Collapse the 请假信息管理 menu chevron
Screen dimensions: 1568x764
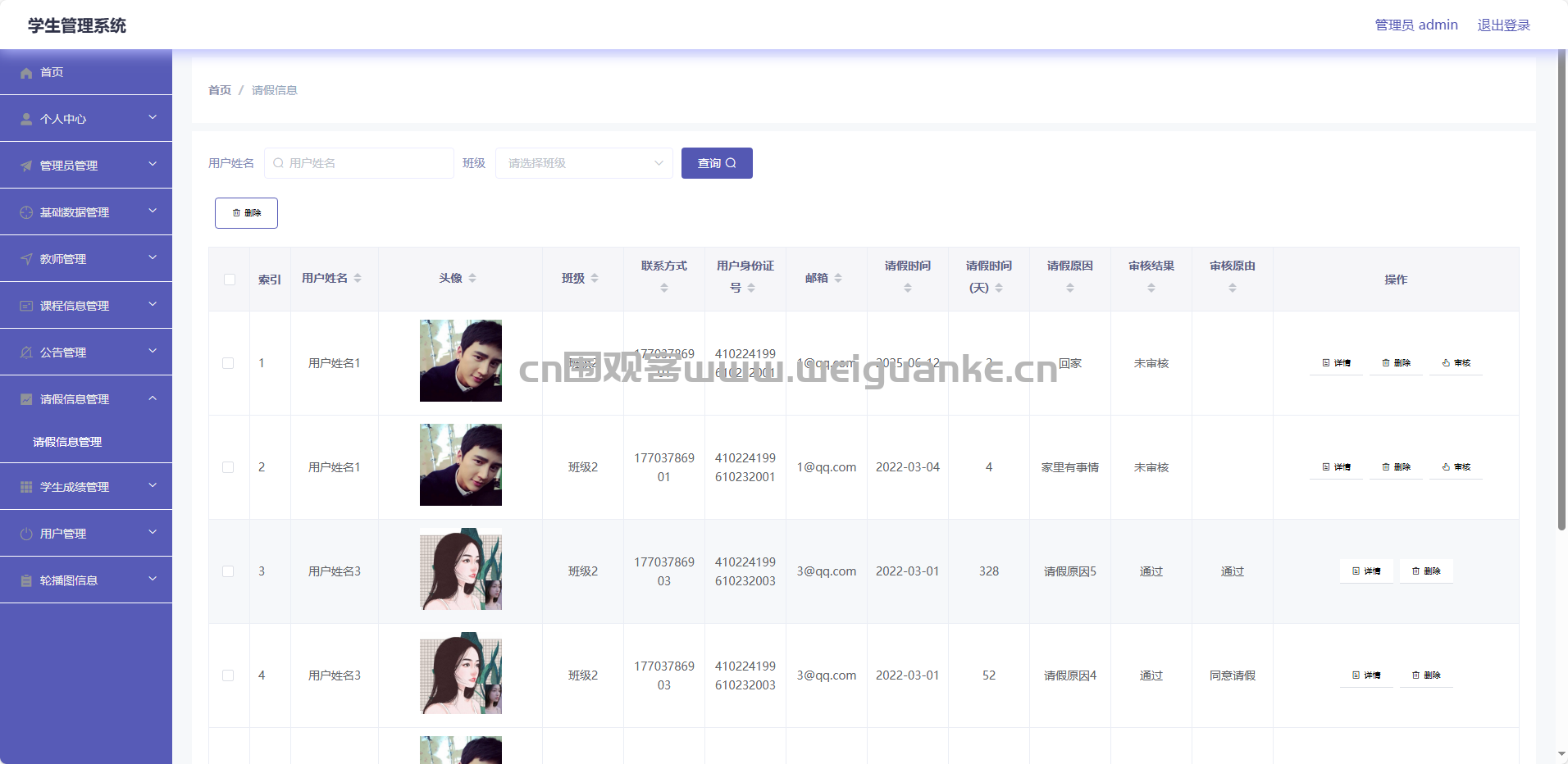pos(153,398)
